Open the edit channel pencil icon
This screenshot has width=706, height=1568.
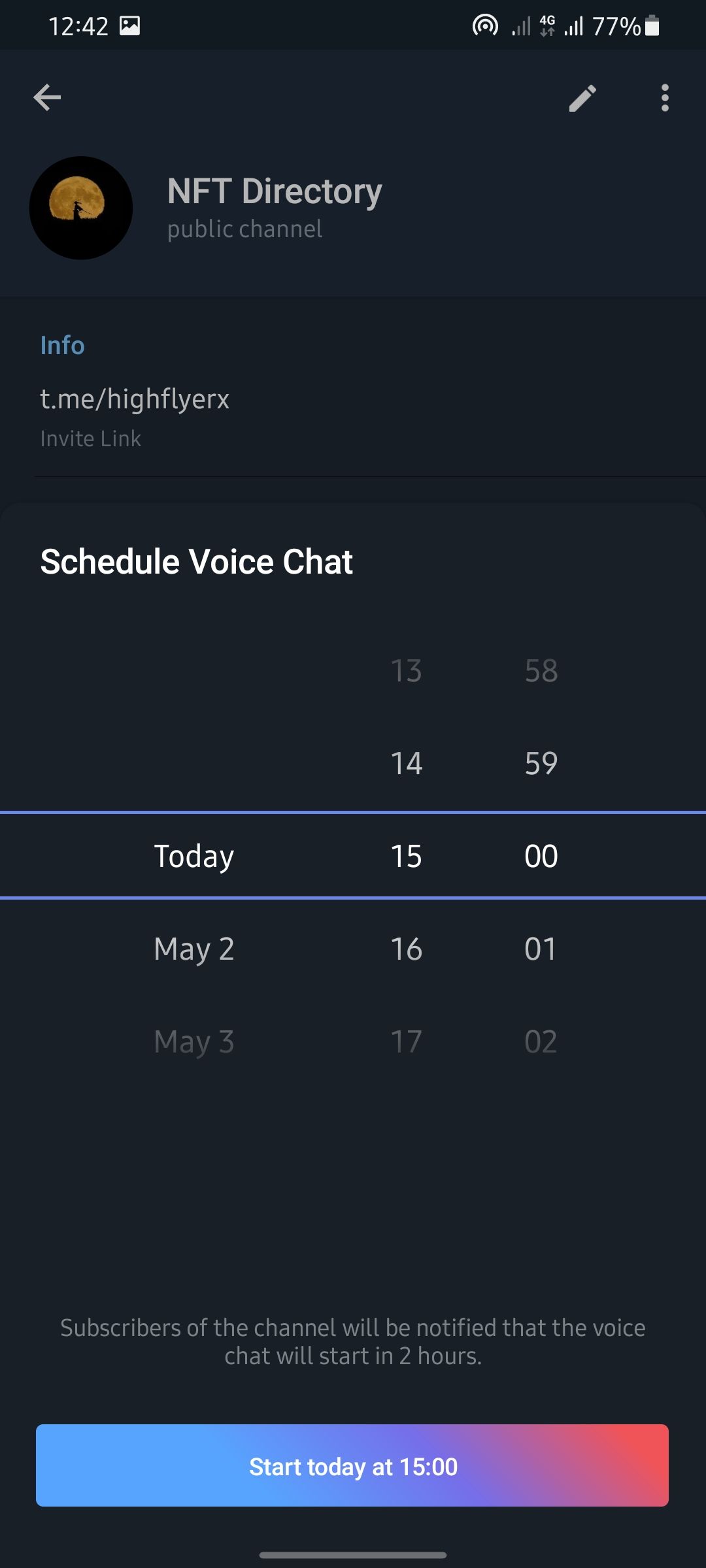[x=582, y=98]
